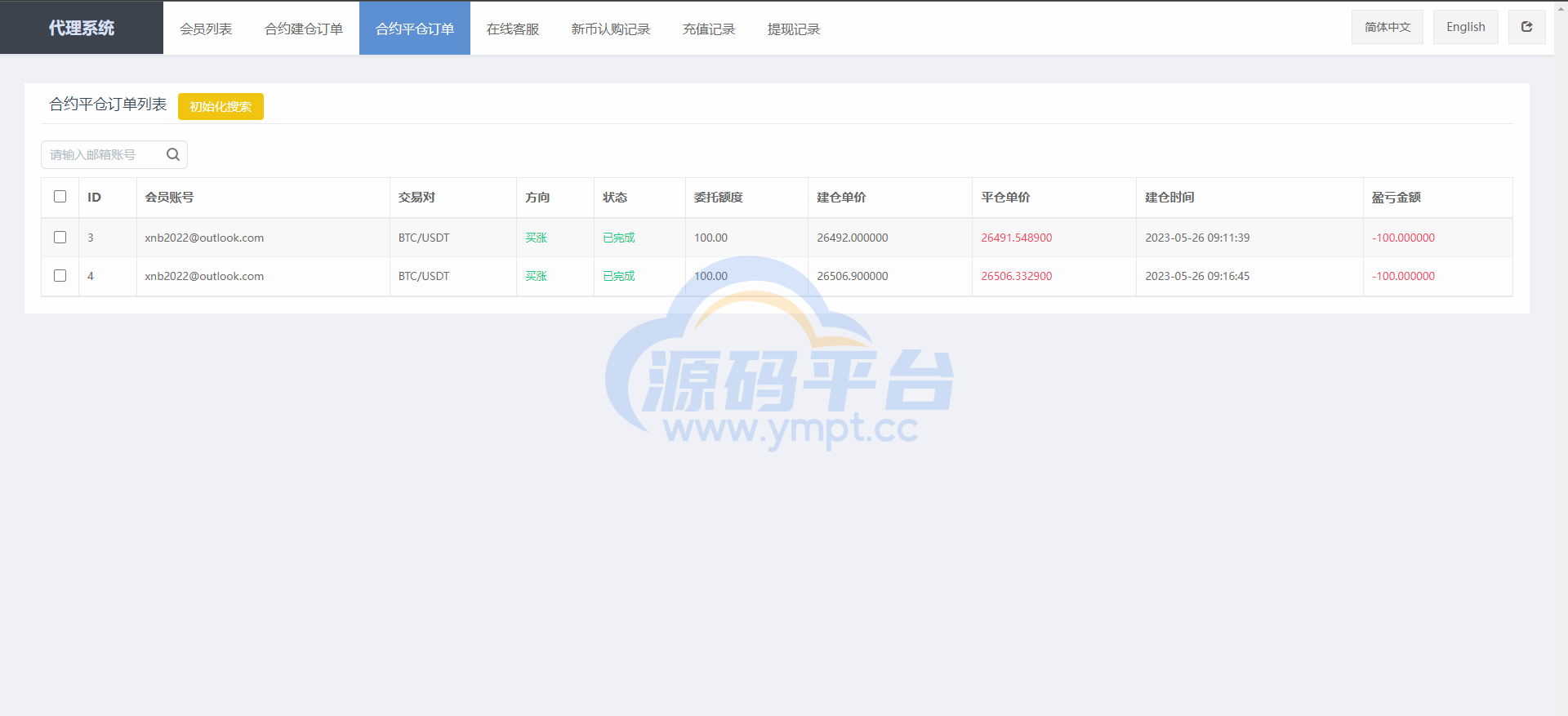Click timestamp 2023-05-26 09:16:45

1197,276
